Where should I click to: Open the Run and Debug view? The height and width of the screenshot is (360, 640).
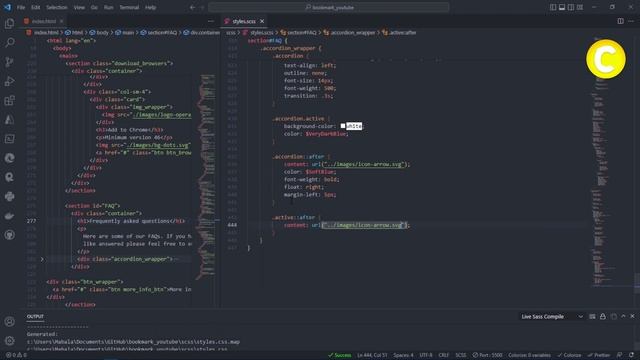coord(9,81)
